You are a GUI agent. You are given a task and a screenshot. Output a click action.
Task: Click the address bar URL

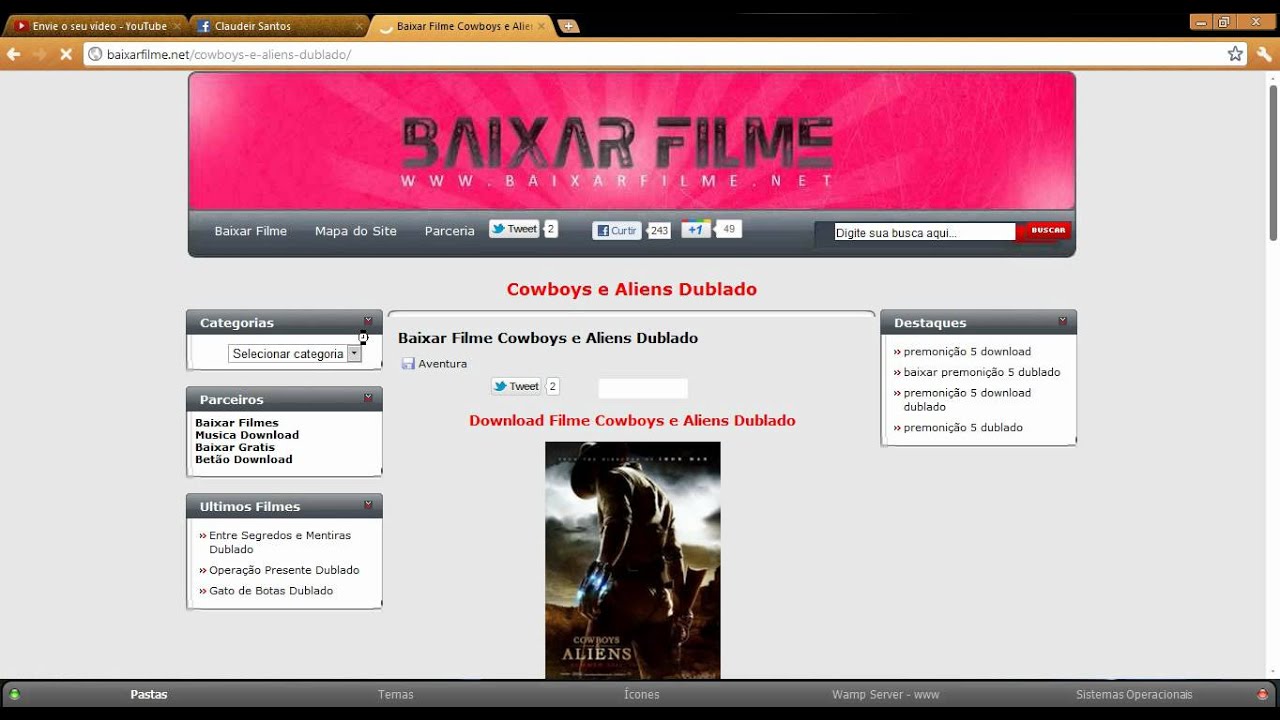(x=229, y=54)
